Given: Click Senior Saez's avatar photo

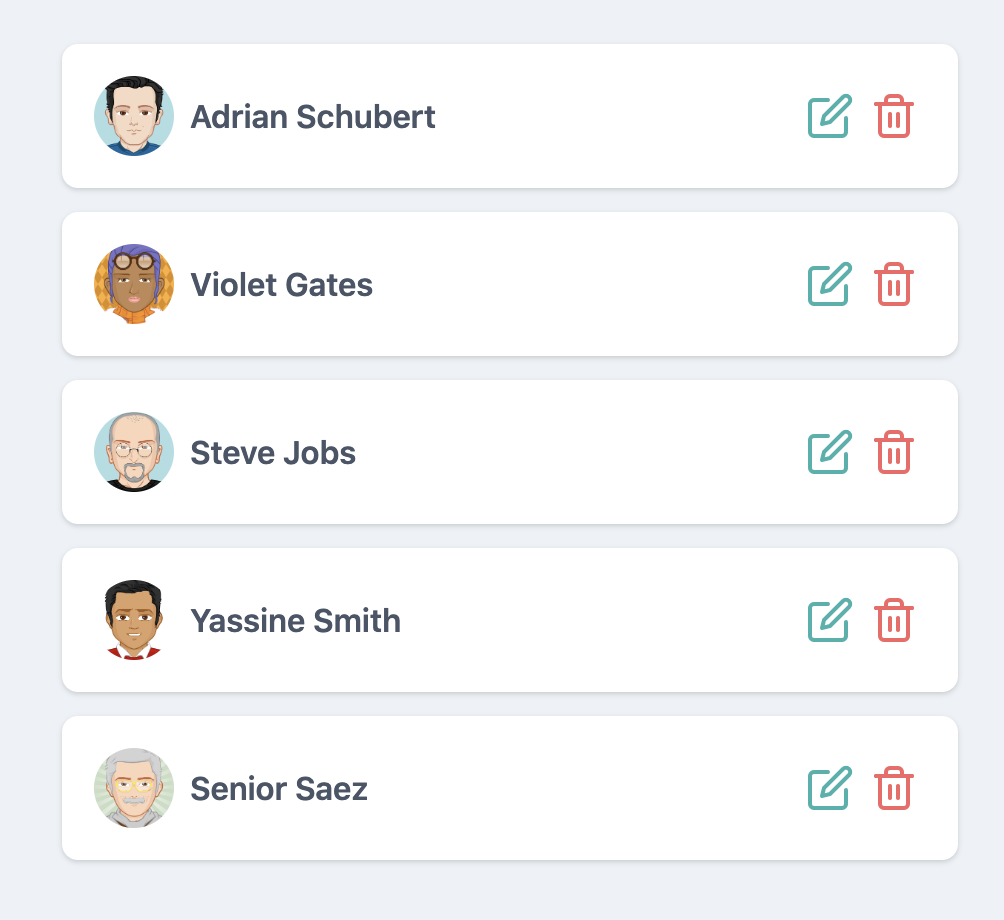Looking at the screenshot, I should coord(134,788).
